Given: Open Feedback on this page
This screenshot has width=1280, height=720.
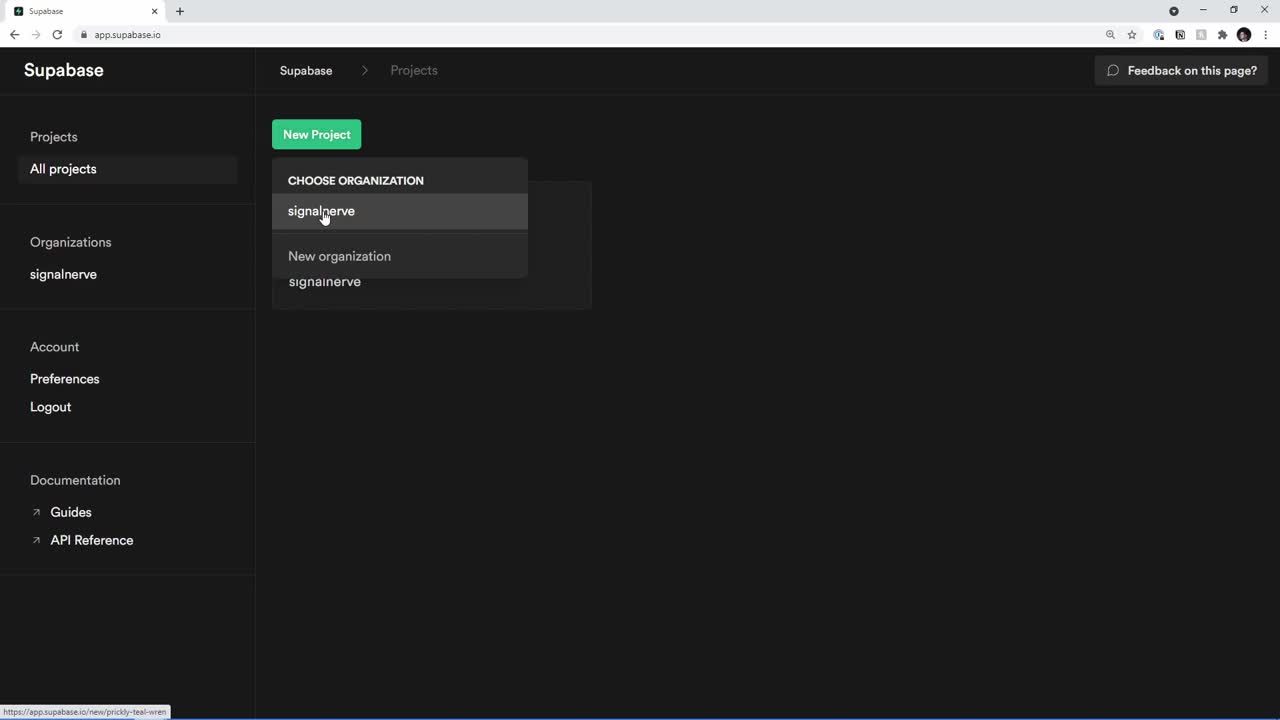Looking at the screenshot, I should pyautogui.click(x=1181, y=71).
